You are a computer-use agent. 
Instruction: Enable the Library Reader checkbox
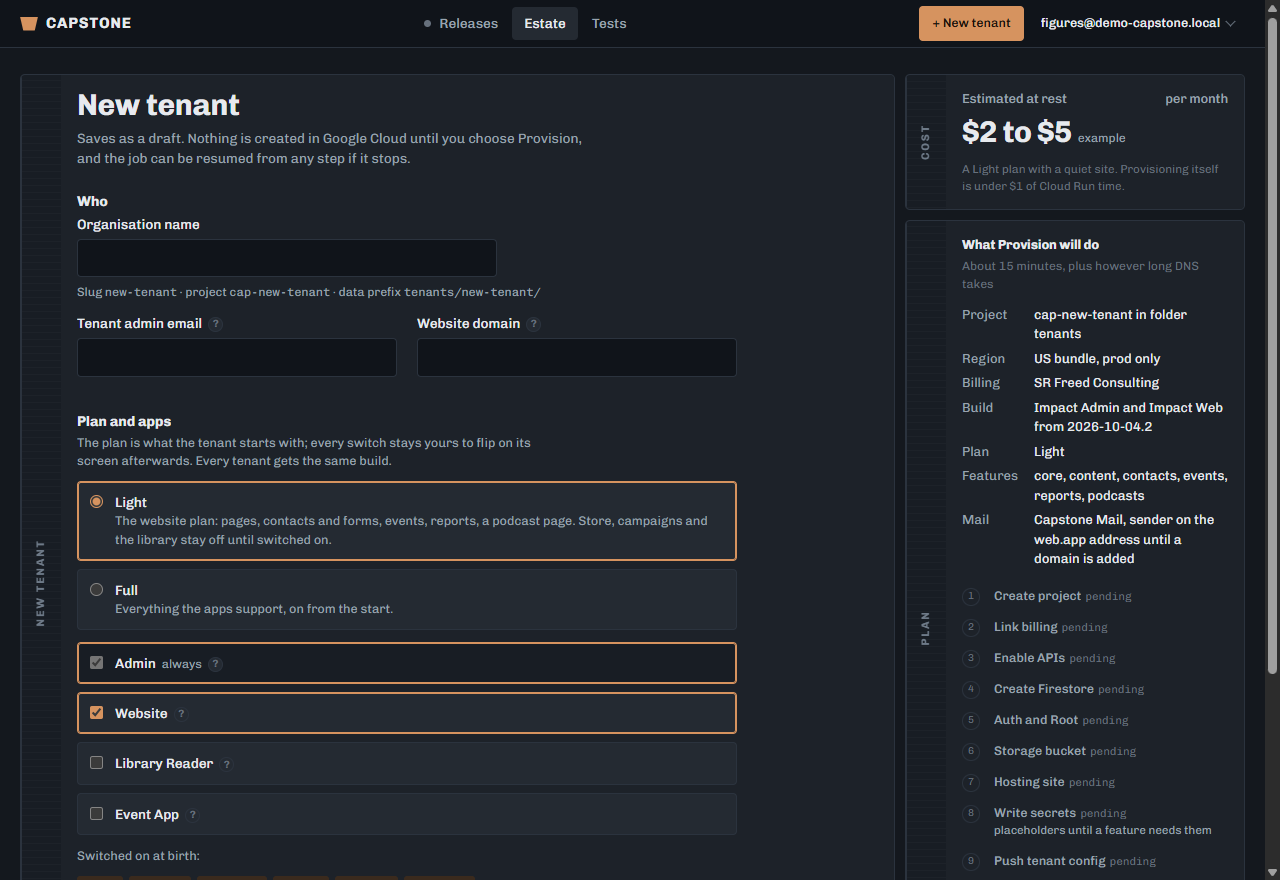click(x=97, y=763)
